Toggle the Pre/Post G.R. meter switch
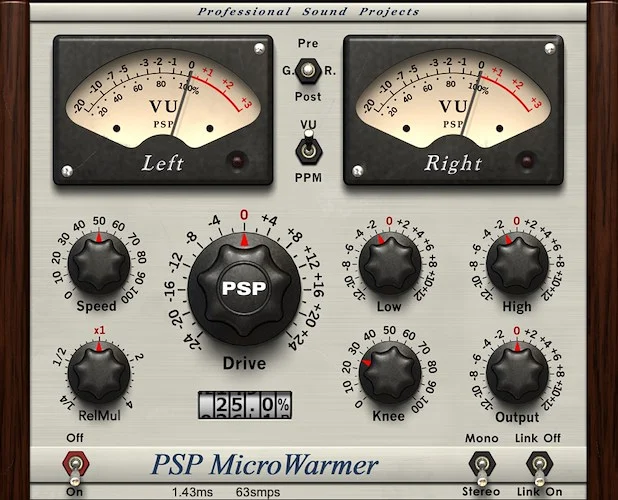Screen dimensions: 618x500 (307, 71)
